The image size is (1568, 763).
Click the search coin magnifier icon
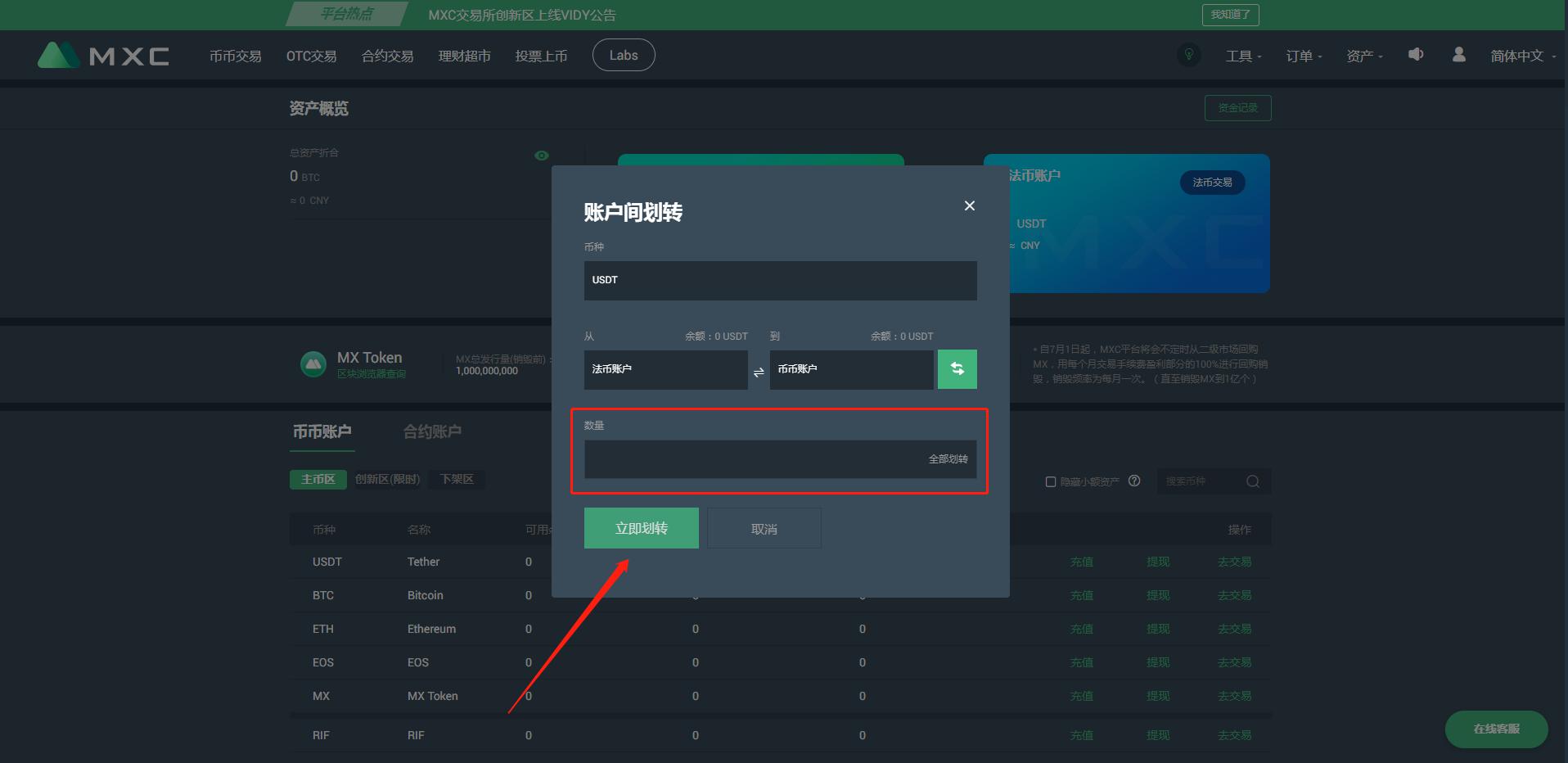point(1252,481)
